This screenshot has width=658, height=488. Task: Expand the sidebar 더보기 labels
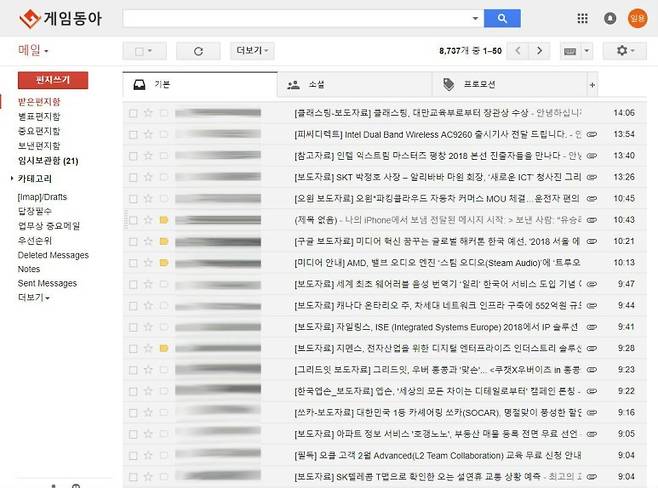pyautogui.click(x=34, y=297)
